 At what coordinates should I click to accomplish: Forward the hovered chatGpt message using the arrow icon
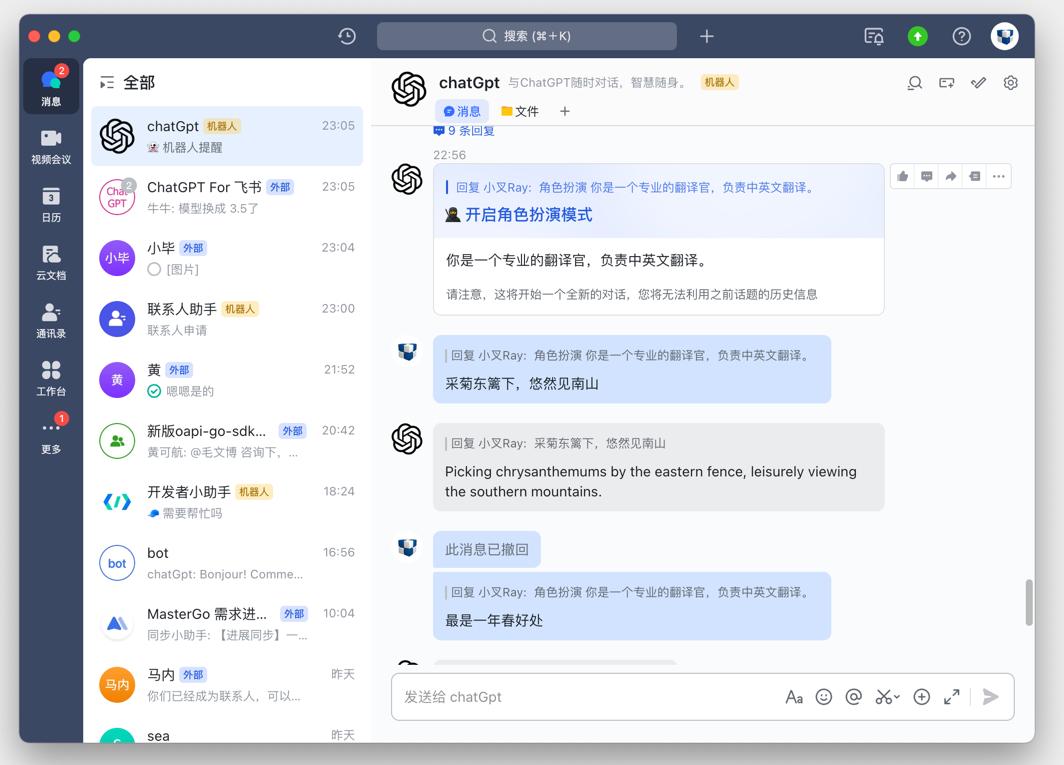pyautogui.click(x=951, y=176)
